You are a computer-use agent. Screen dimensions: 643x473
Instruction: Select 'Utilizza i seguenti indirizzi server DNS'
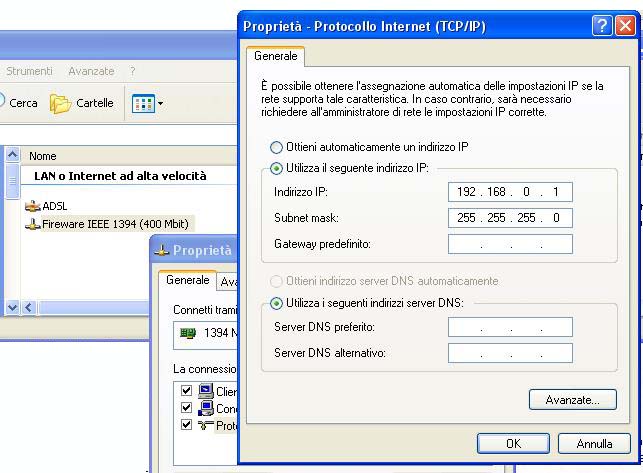click(277, 303)
